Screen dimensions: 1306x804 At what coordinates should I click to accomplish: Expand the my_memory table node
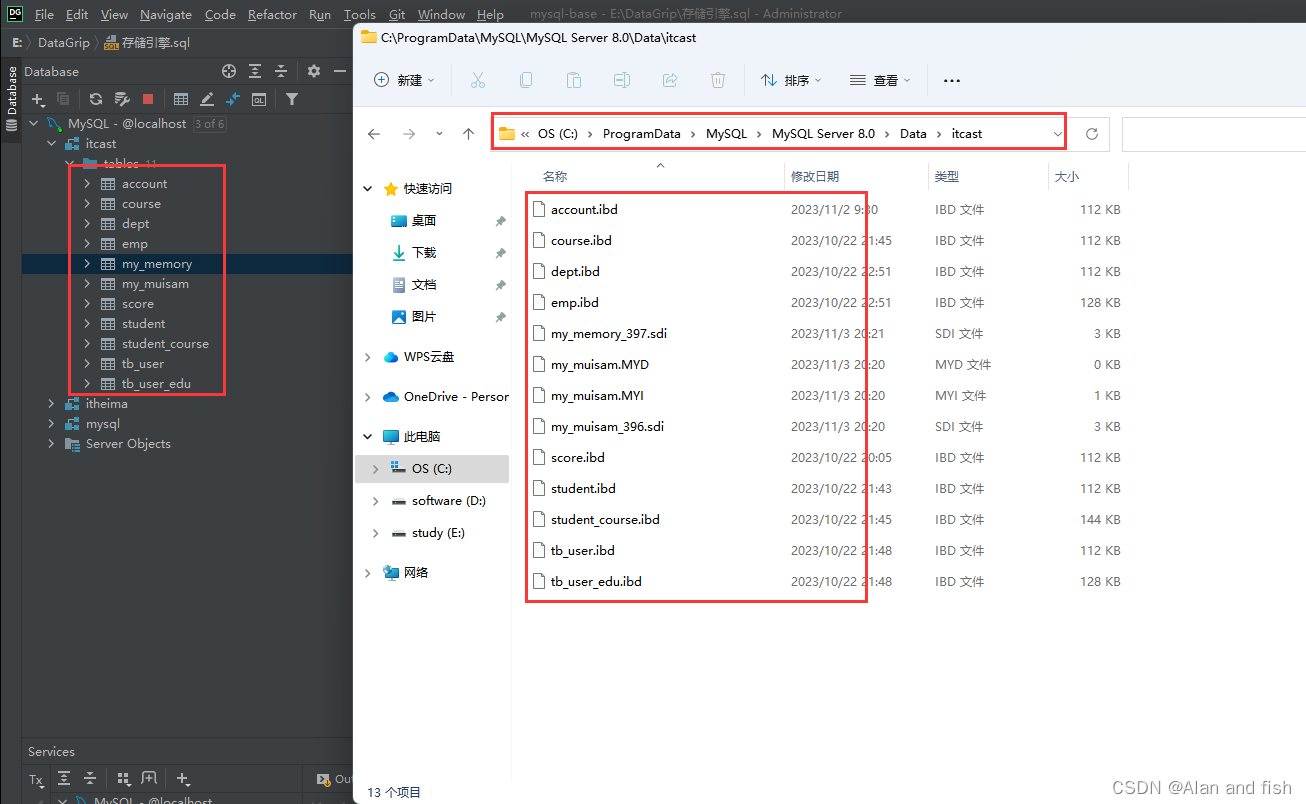[87, 264]
